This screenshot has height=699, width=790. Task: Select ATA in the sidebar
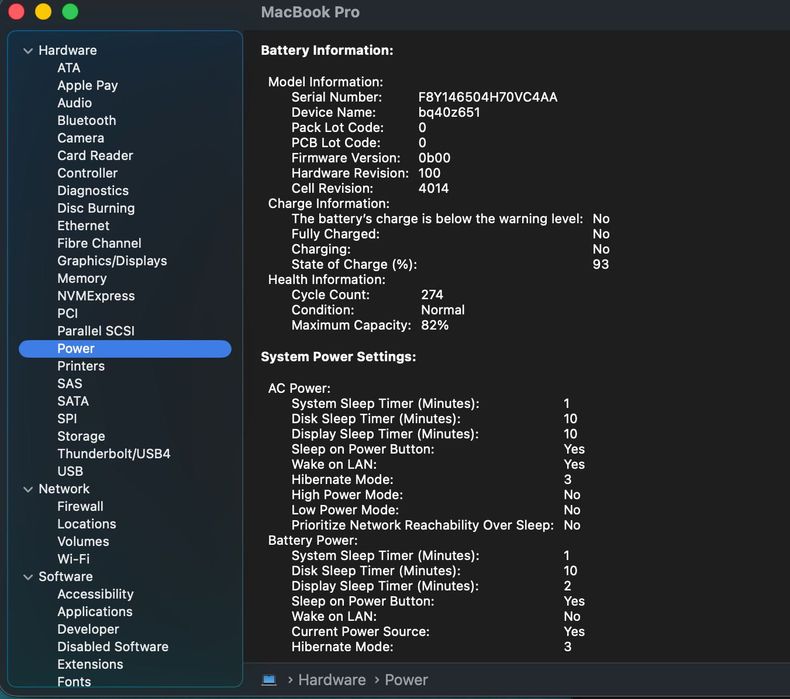(x=69, y=68)
